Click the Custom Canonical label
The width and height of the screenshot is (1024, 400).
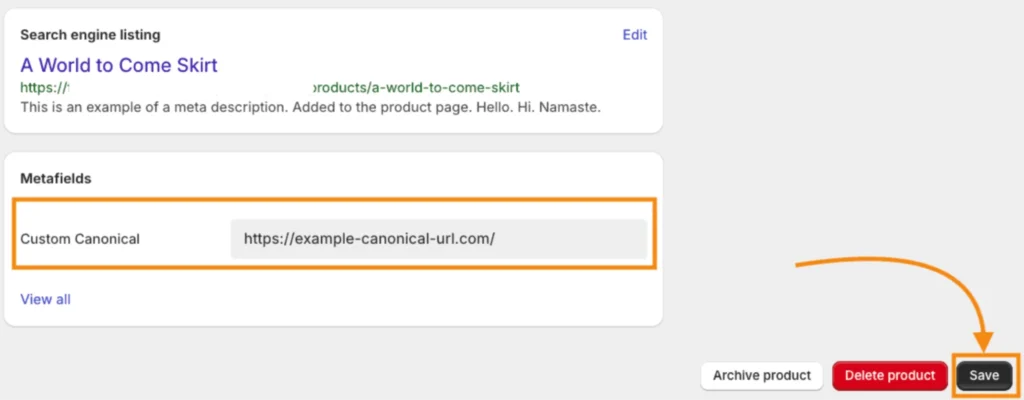pyautogui.click(x=80, y=239)
